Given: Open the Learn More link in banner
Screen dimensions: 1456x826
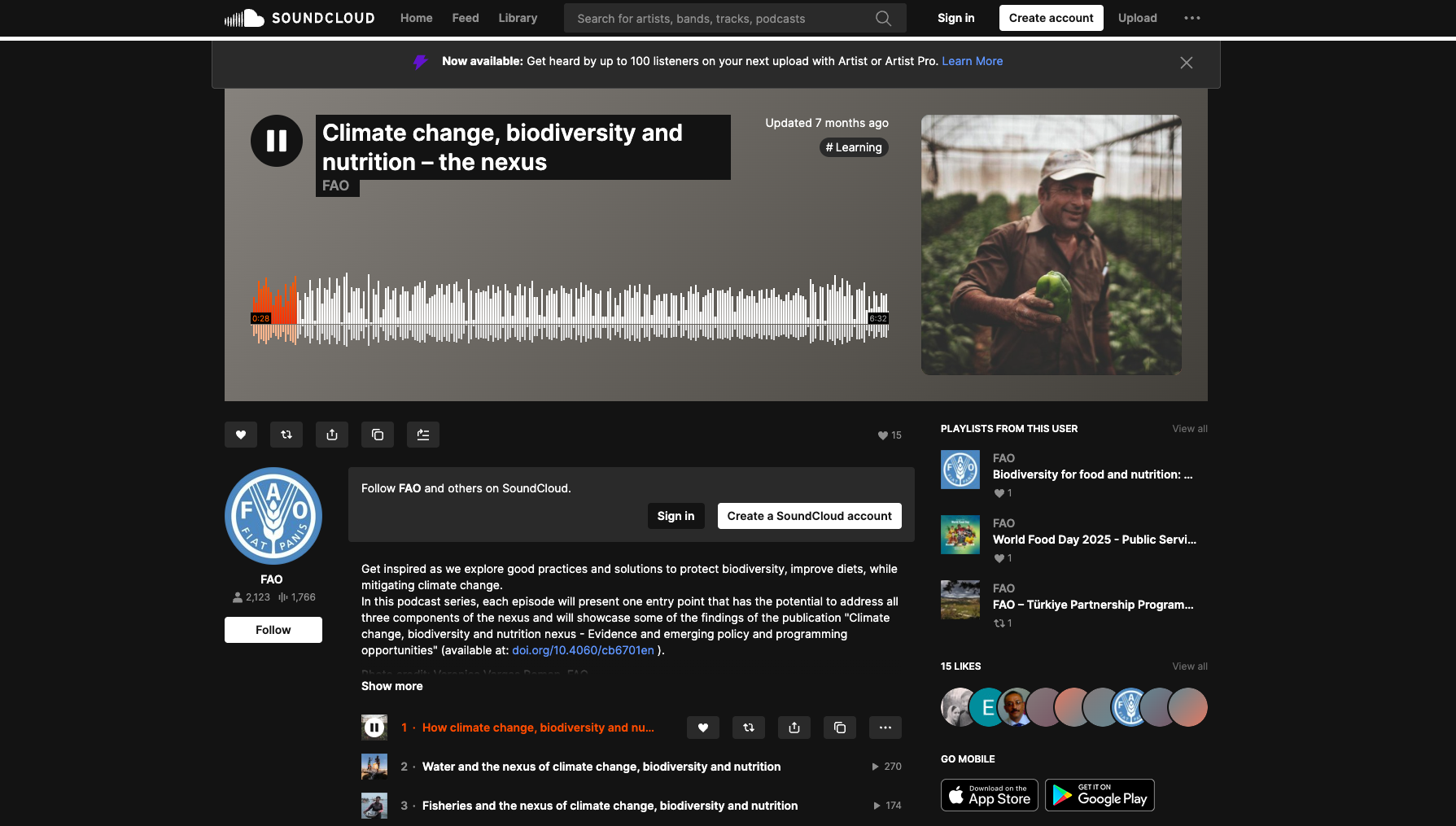Looking at the screenshot, I should pos(972,61).
